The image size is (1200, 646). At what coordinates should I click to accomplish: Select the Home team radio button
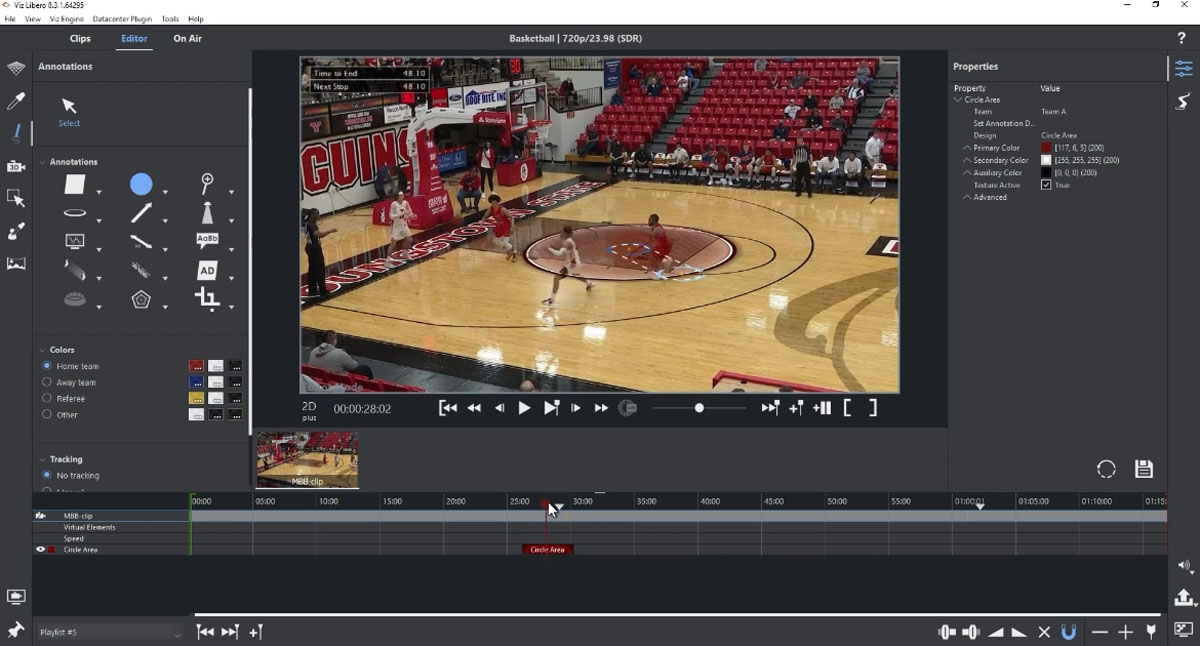pos(47,366)
